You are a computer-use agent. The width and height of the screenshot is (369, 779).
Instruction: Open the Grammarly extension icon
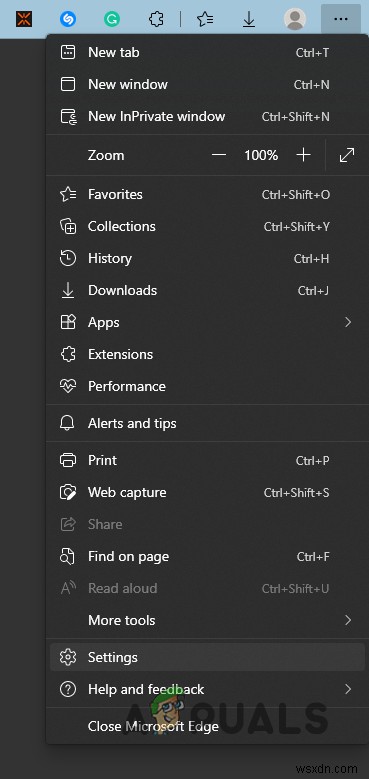point(112,19)
